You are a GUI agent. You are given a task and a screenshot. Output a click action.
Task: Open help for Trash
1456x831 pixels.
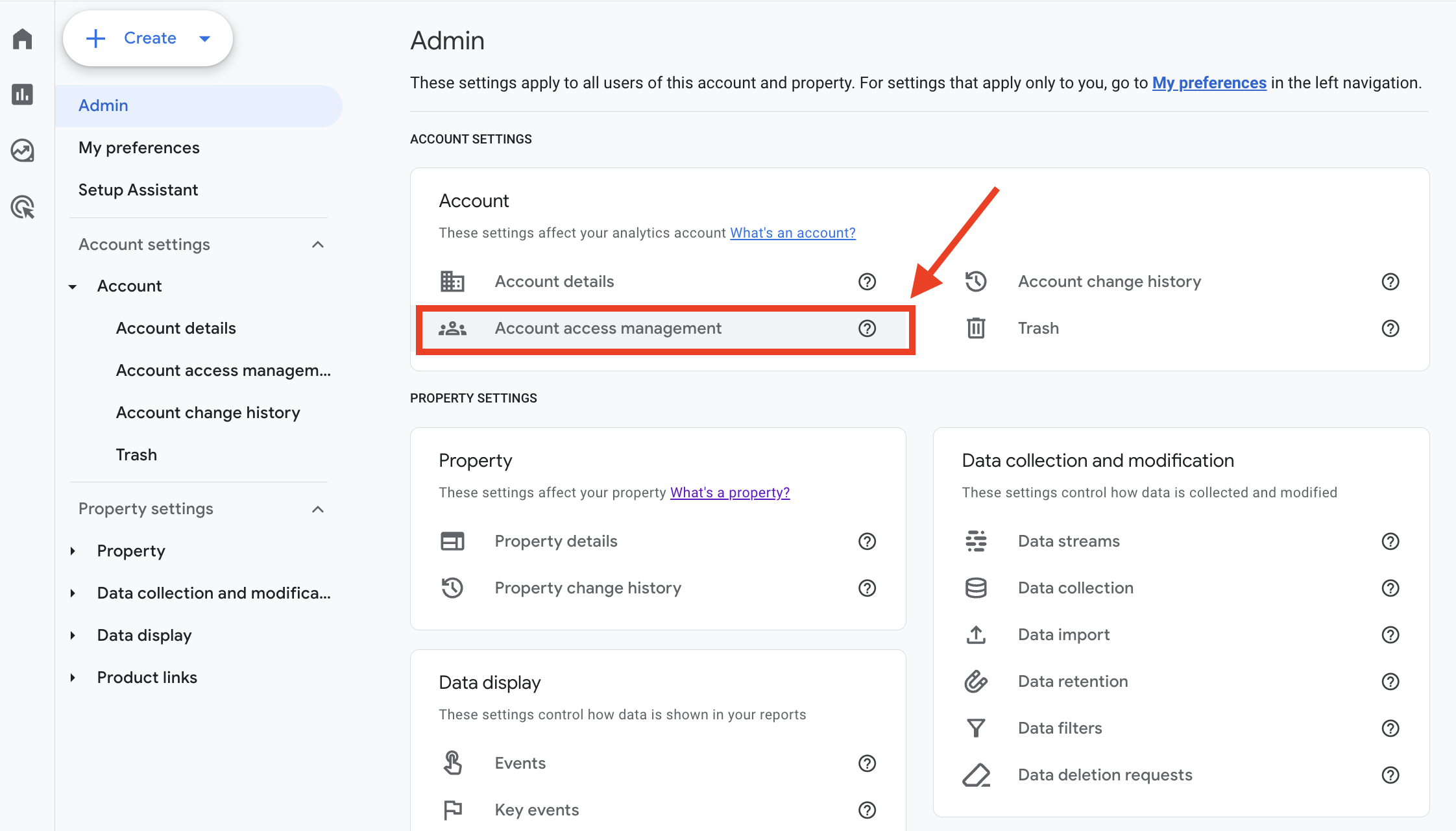click(x=1390, y=328)
